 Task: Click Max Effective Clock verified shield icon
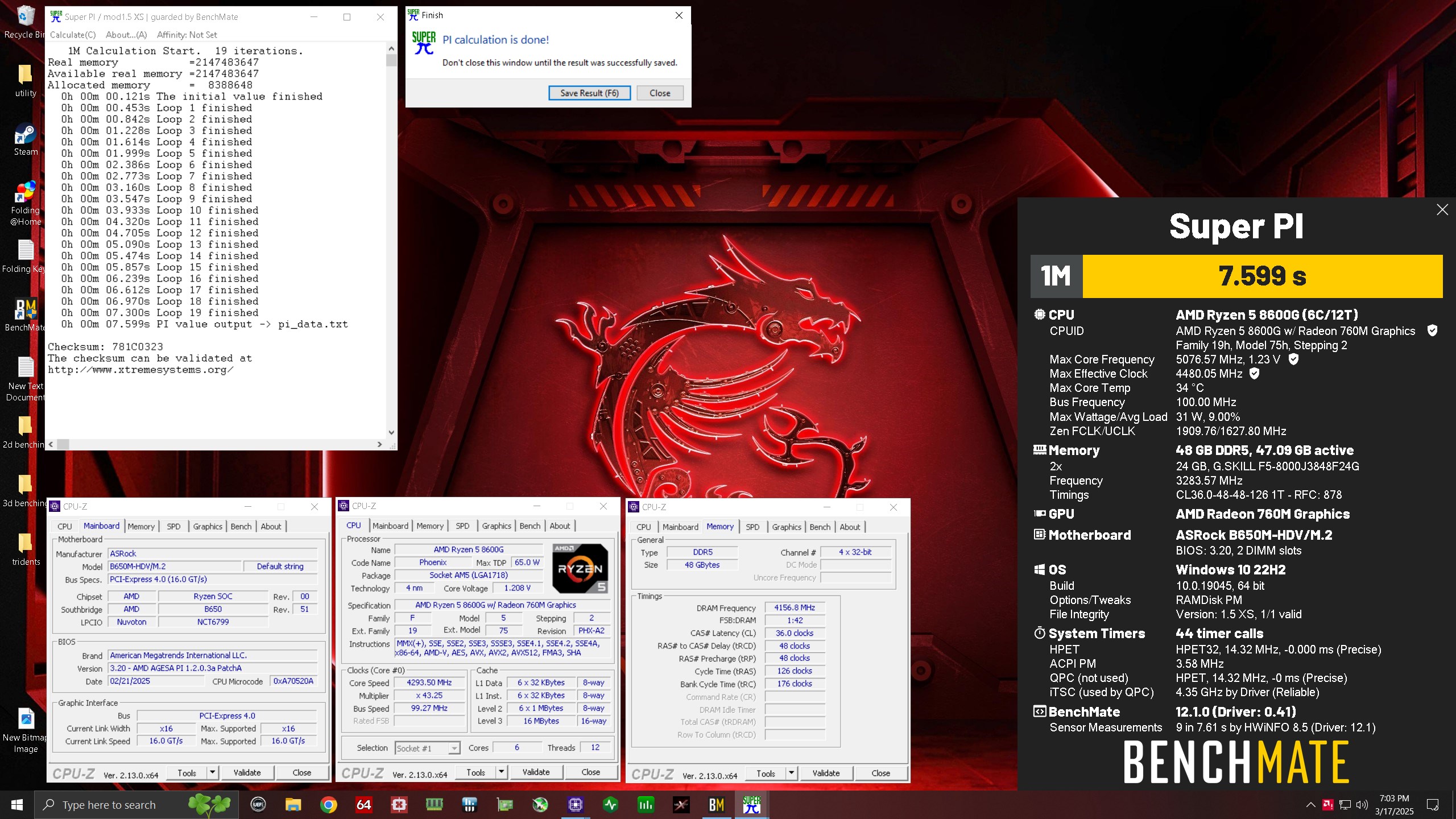point(1254,374)
